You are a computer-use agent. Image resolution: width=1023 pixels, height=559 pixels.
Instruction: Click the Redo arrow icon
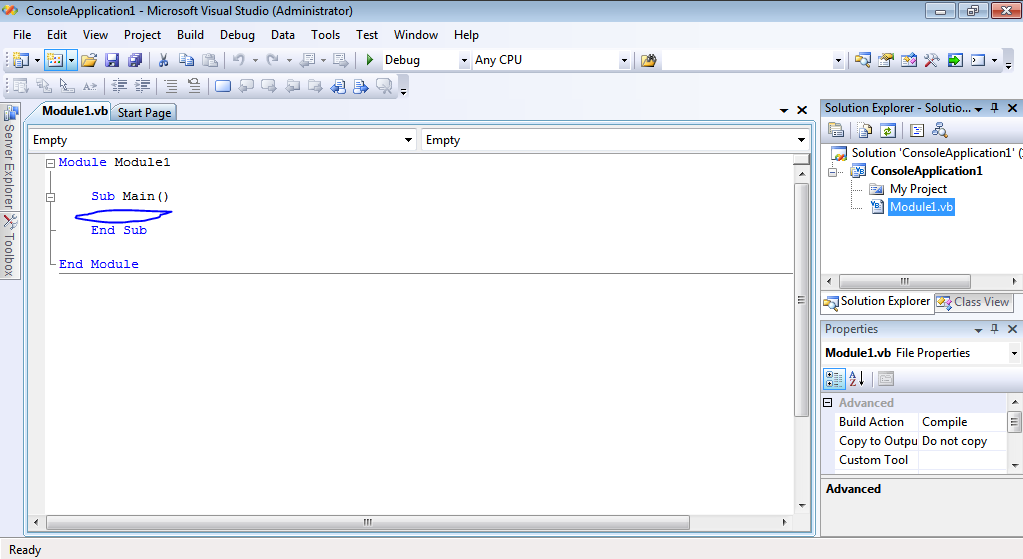point(273,60)
